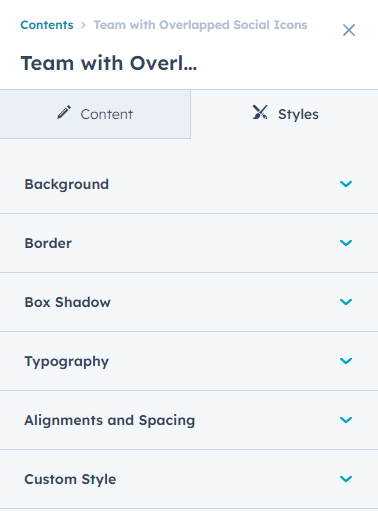Screen dimensions: 378x511
Task: Switch to the Content tab
Action: [x=95, y=114]
